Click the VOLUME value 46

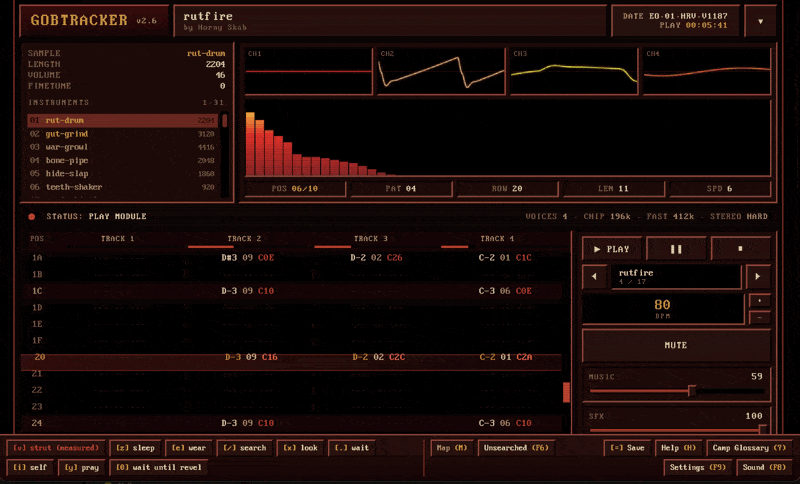coord(220,75)
